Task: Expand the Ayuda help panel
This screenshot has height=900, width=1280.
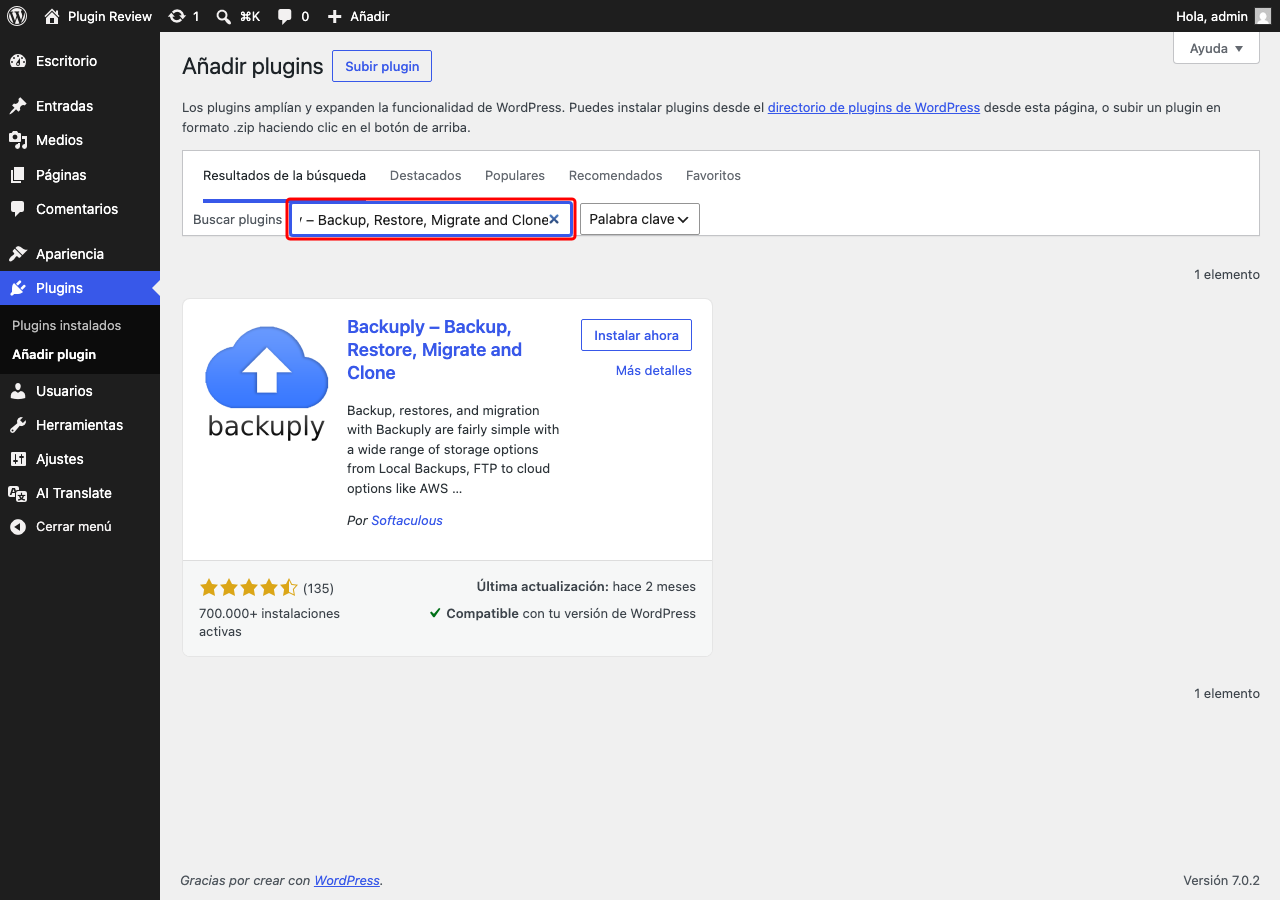Action: tap(1216, 48)
